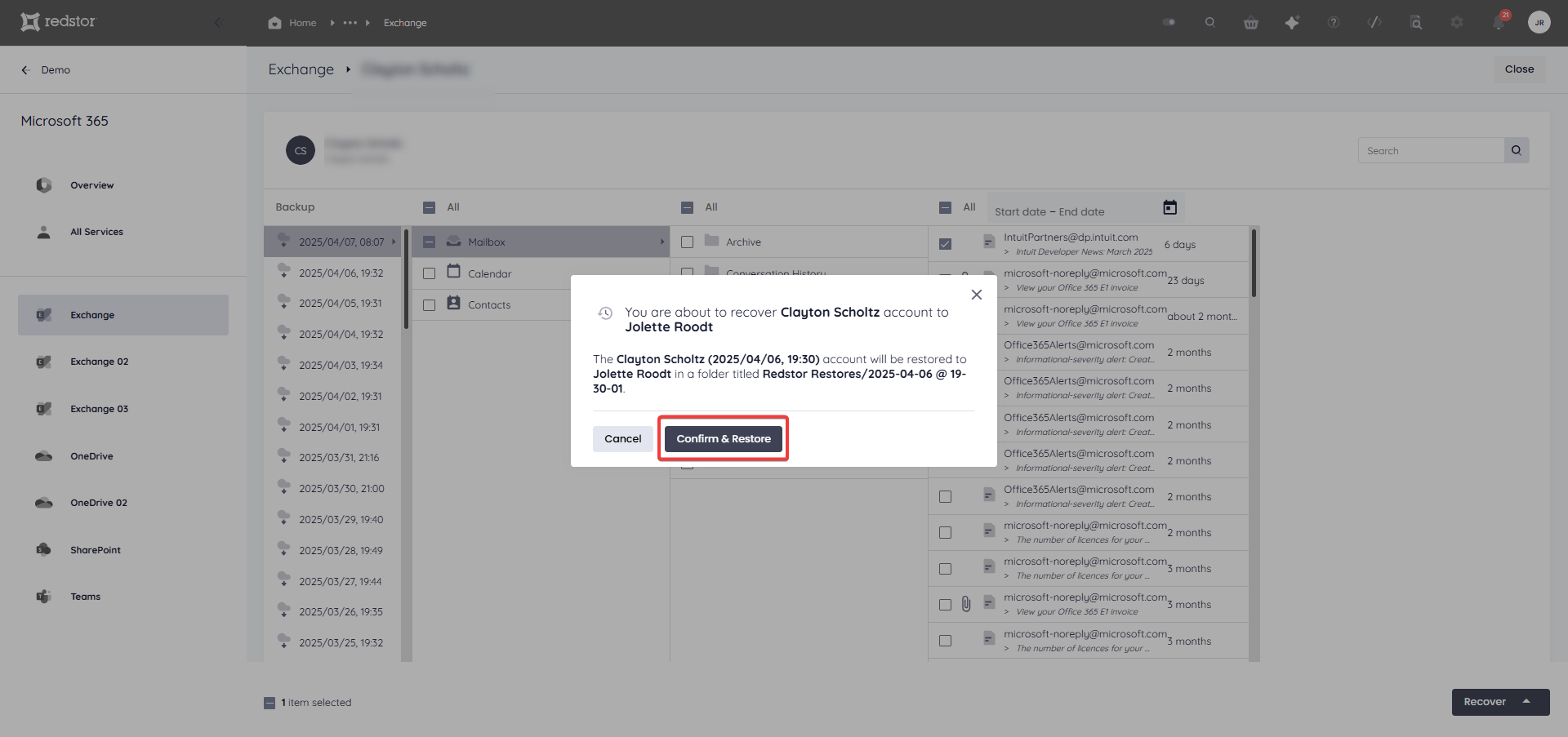Click the Exchange sidebar icon
This screenshot has width=1568, height=737.
click(43, 315)
